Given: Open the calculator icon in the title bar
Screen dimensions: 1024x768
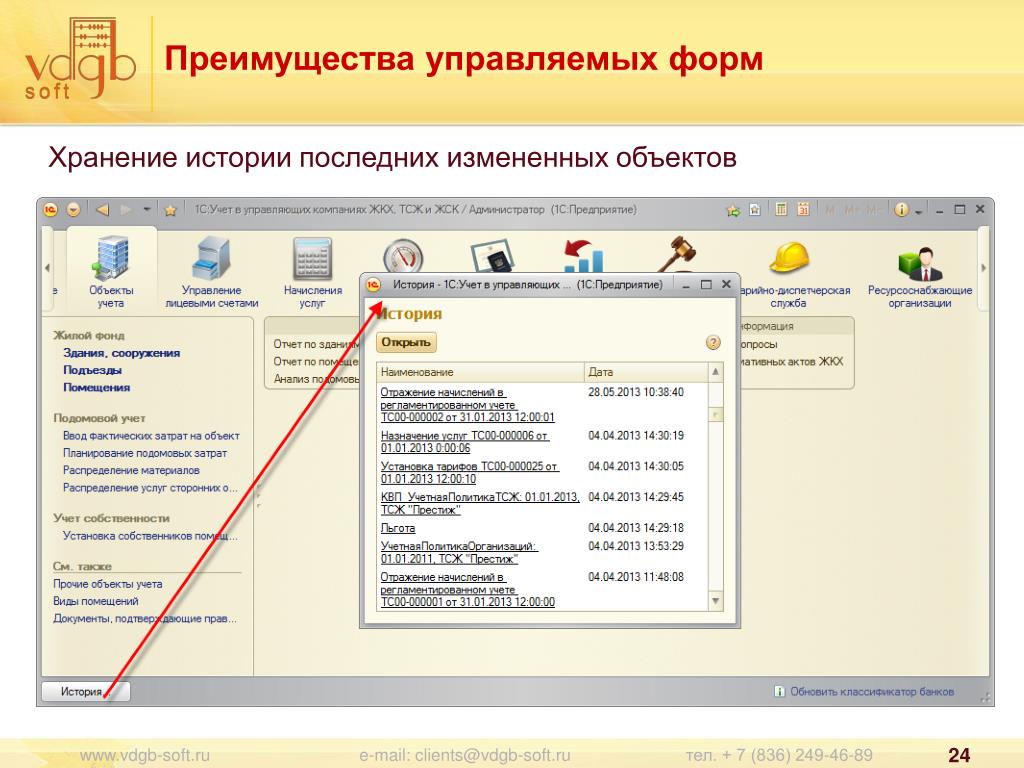Looking at the screenshot, I should coord(780,210).
